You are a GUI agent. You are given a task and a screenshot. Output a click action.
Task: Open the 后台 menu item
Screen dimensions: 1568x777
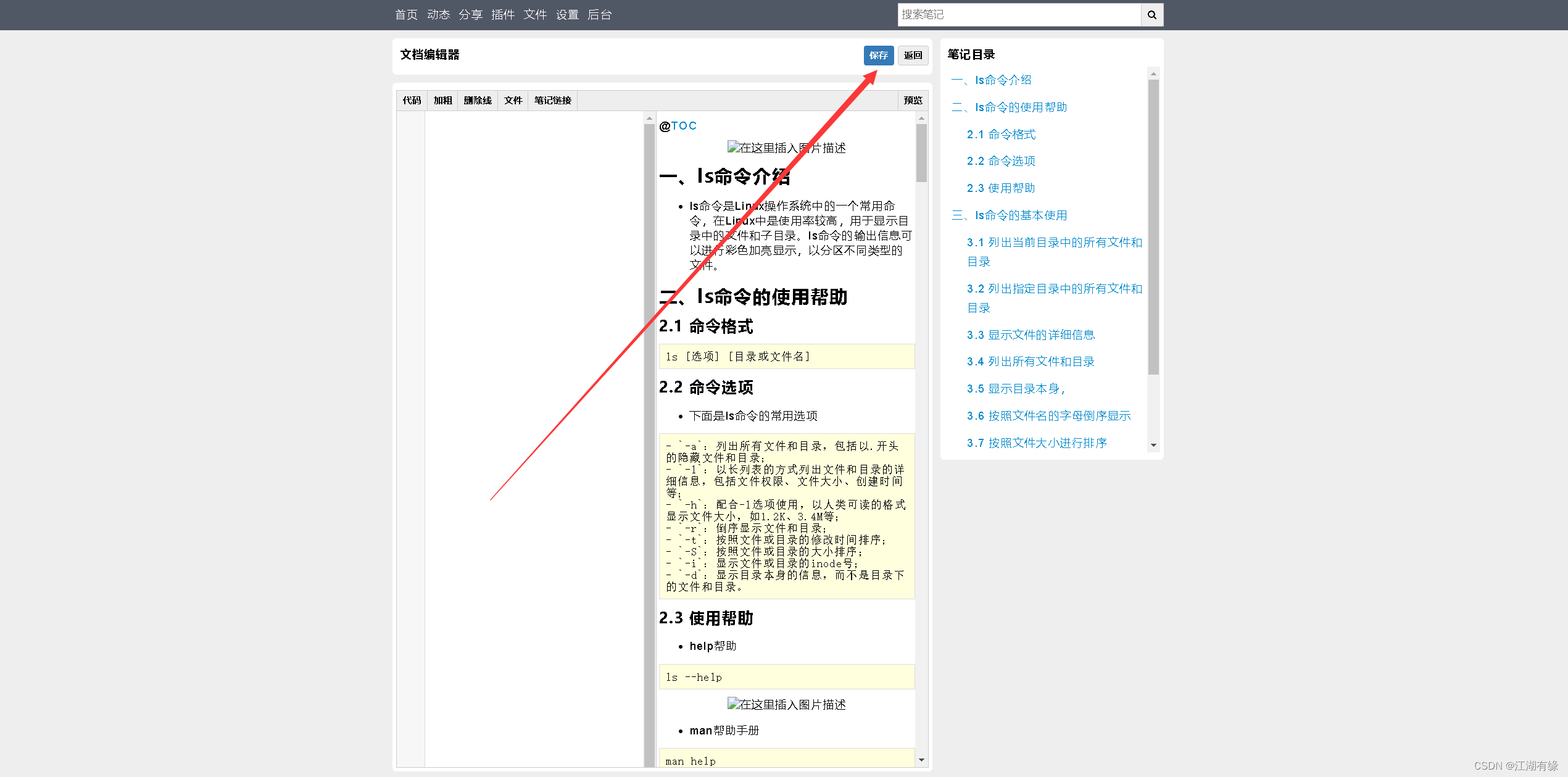click(599, 14)
